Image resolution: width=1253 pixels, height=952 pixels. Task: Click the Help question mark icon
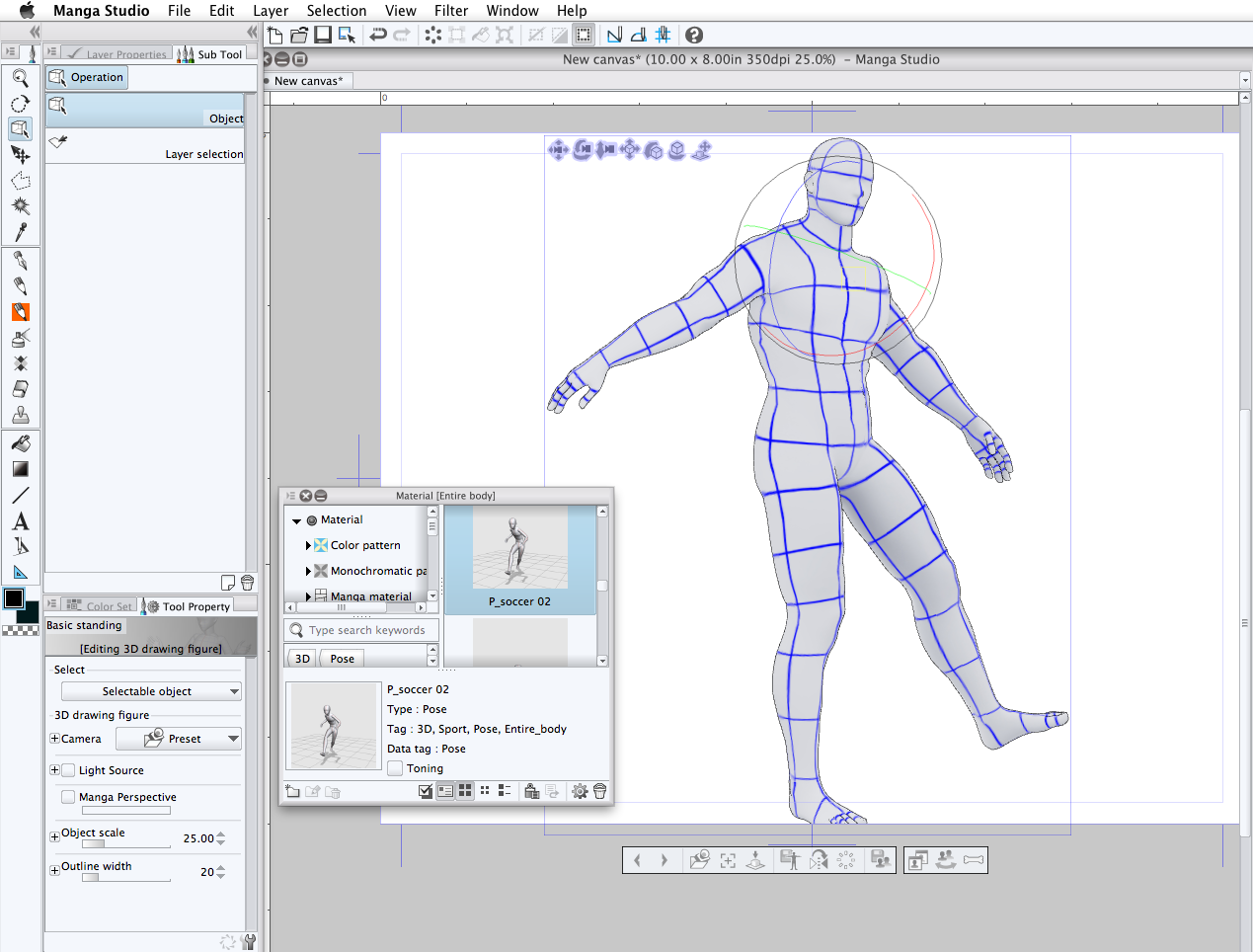click(694, 36)
